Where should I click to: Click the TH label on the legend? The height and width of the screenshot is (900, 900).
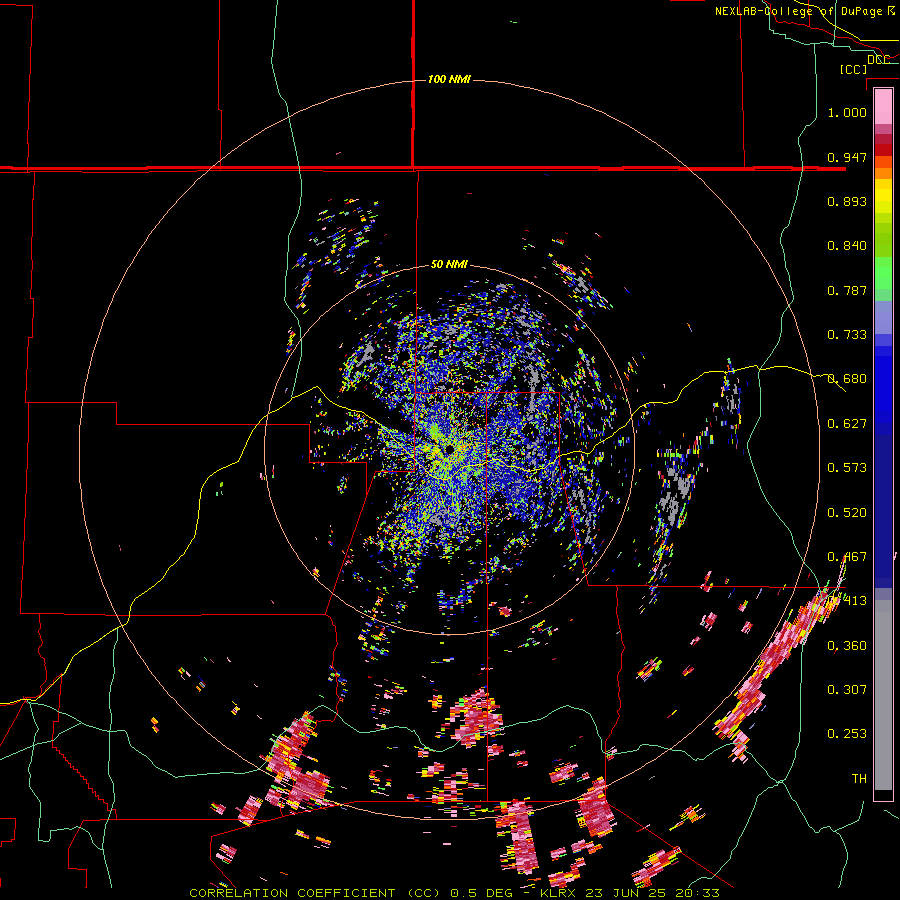click(x=859, y=778)
